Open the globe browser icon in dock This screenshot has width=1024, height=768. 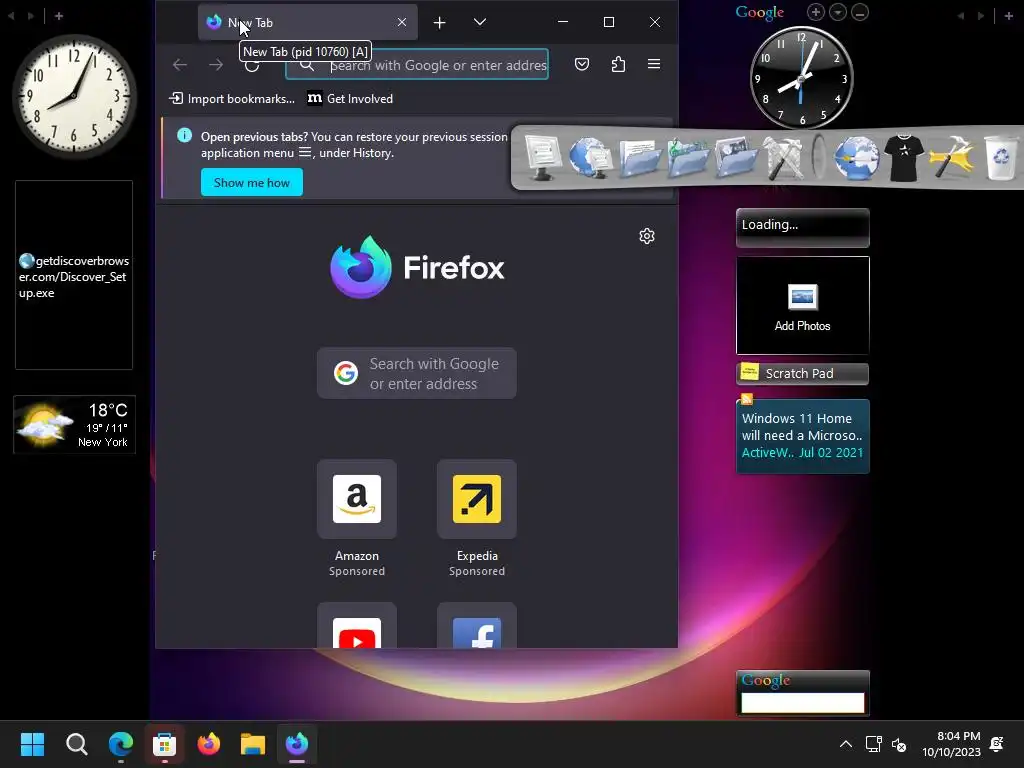coord(856,157)
